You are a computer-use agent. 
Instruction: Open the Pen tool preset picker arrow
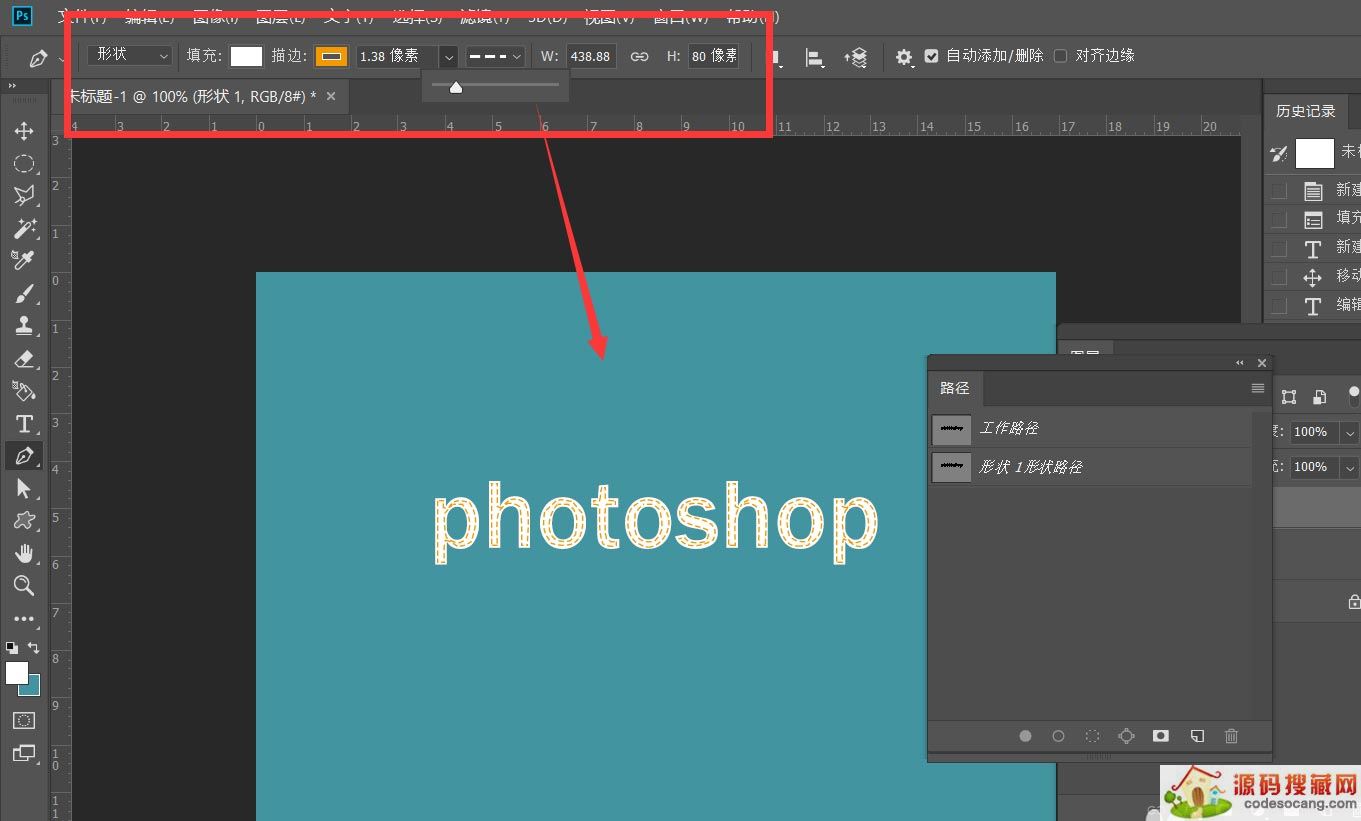click(x=62, y=58)
